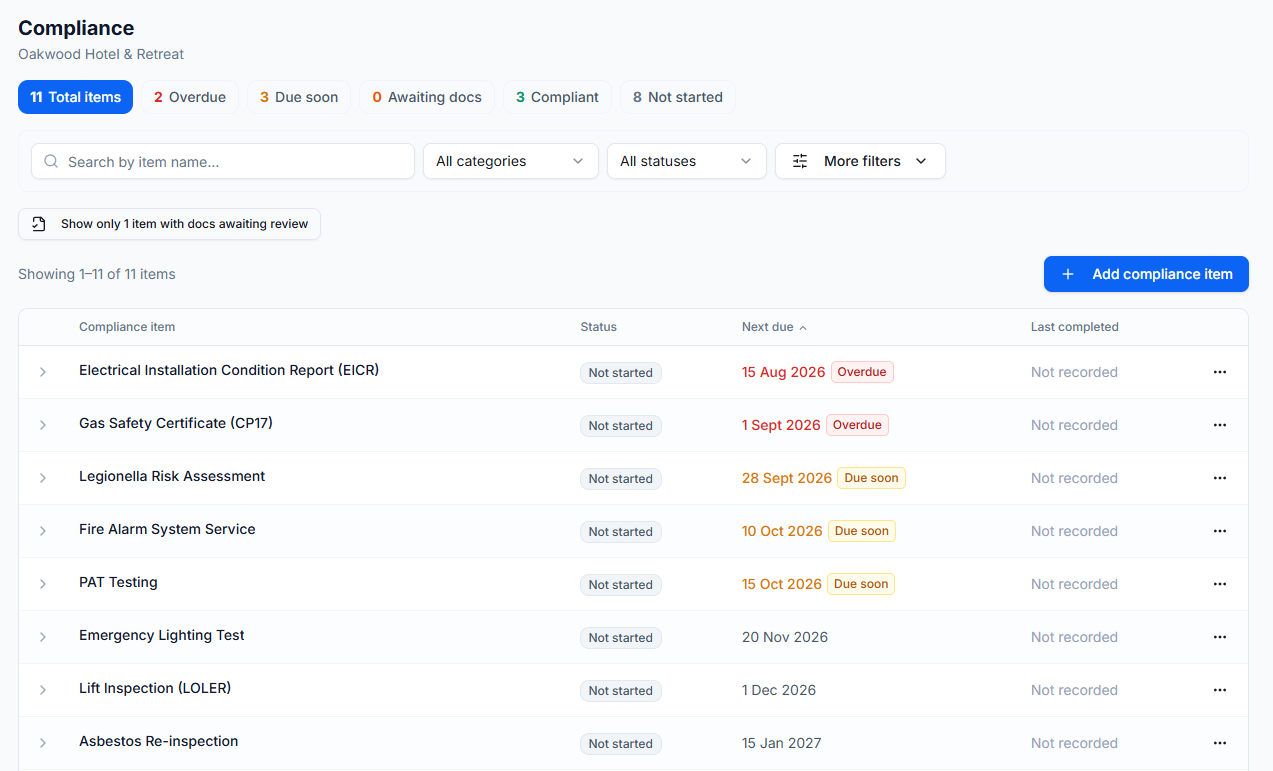Filter by the Awaiting docs tab
The width and height of the screenshot is (1273, 771).
click(x=427, y=97)
